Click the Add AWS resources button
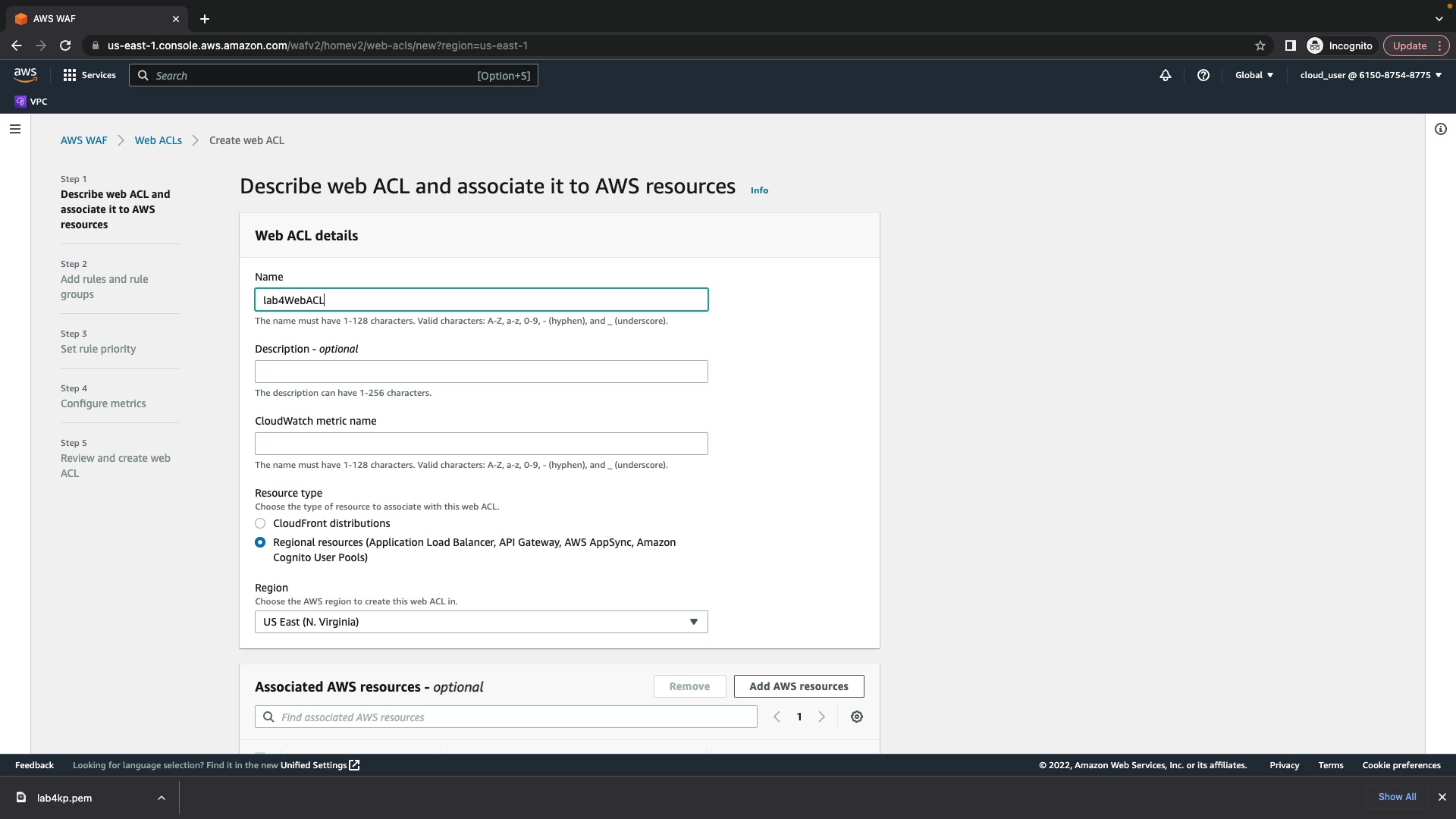1456x819 pixels. [x=799, y=686]
